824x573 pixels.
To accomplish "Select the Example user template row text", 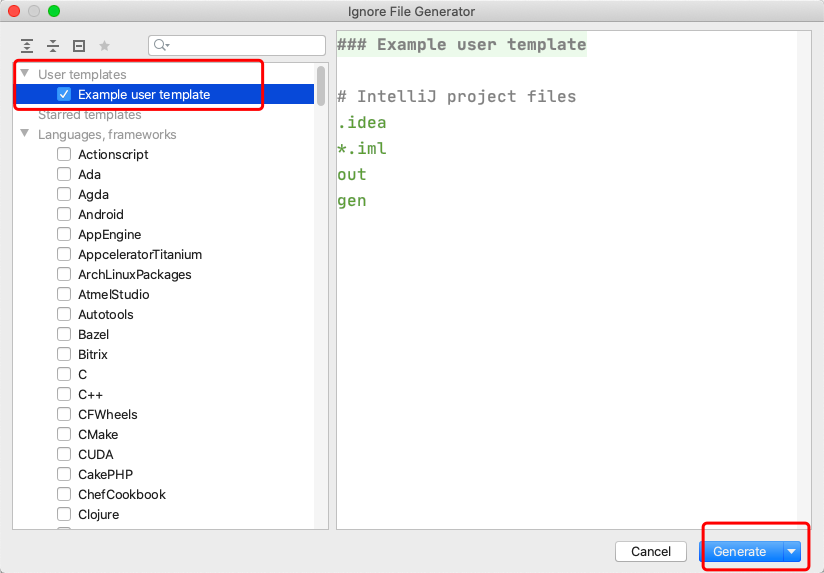I will pos(144,95).
